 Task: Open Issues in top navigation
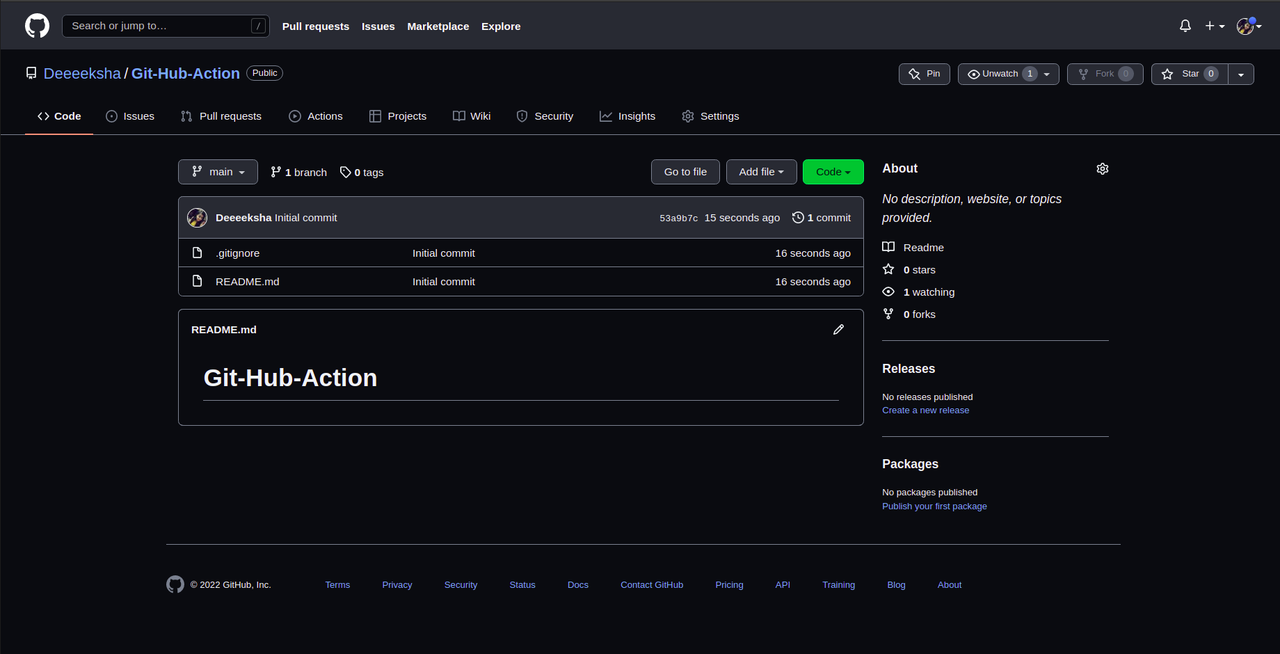coord(378,26)
